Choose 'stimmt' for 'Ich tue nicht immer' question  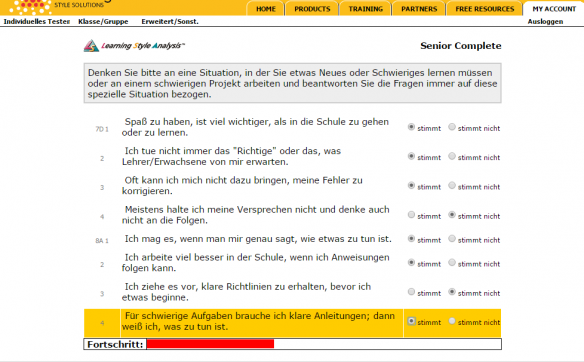[411, 156]
